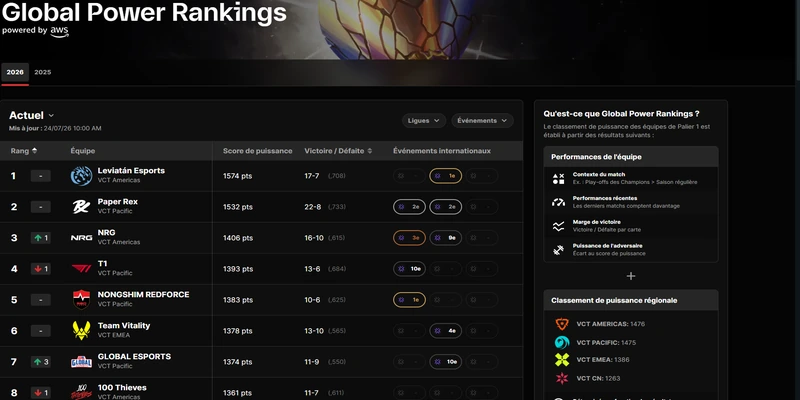This screenshot has height=400, width=800.
Task: Click Paper Rex's first 2e event badge
Action: 409,207
